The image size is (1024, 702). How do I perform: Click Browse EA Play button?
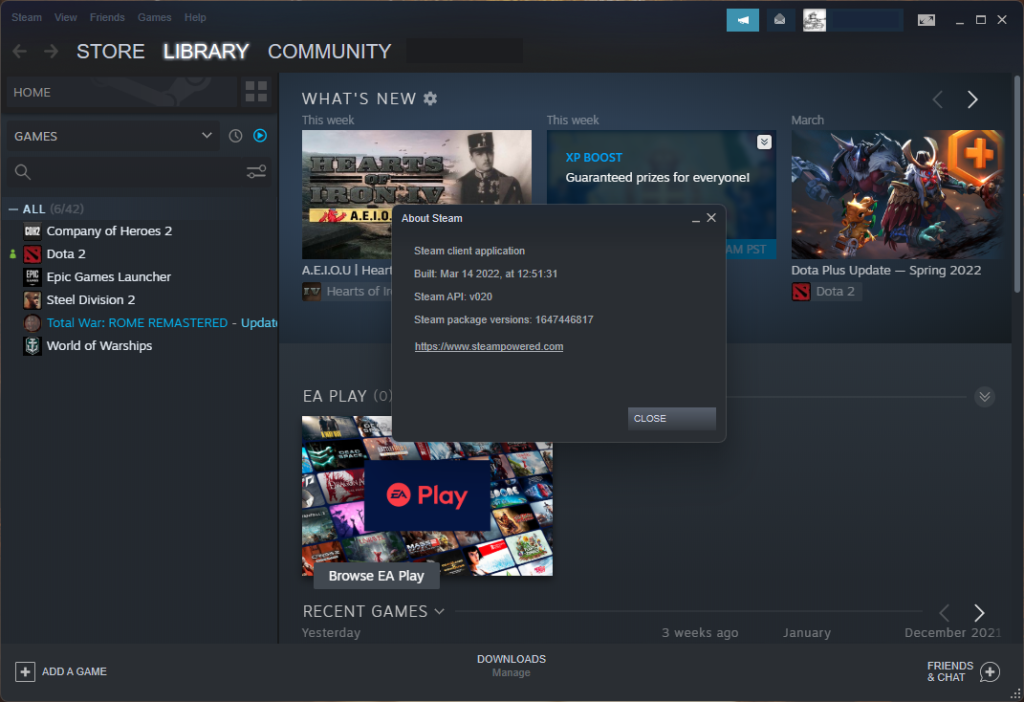pyautogui.click(x=376, y=576)
